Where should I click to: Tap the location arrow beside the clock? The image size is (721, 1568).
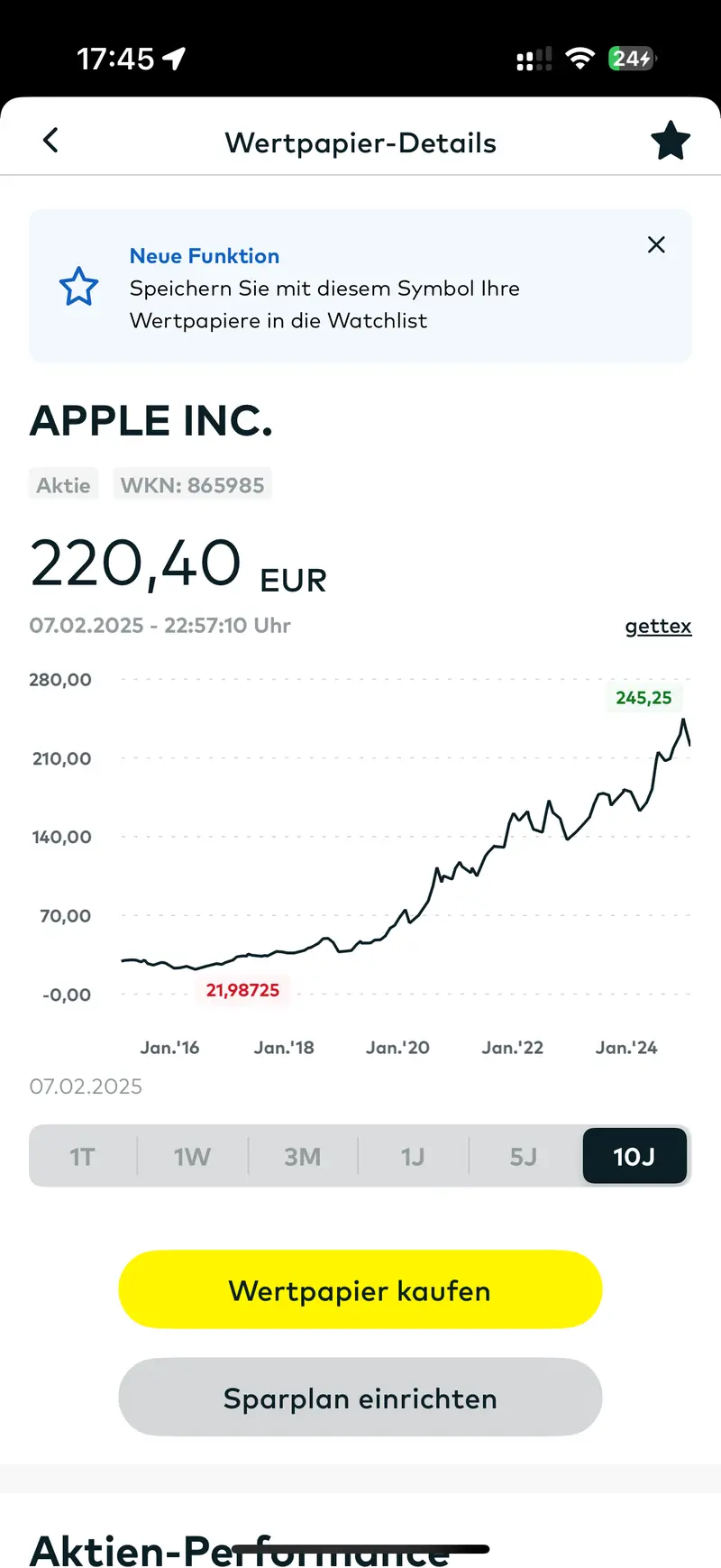[174, 59]
